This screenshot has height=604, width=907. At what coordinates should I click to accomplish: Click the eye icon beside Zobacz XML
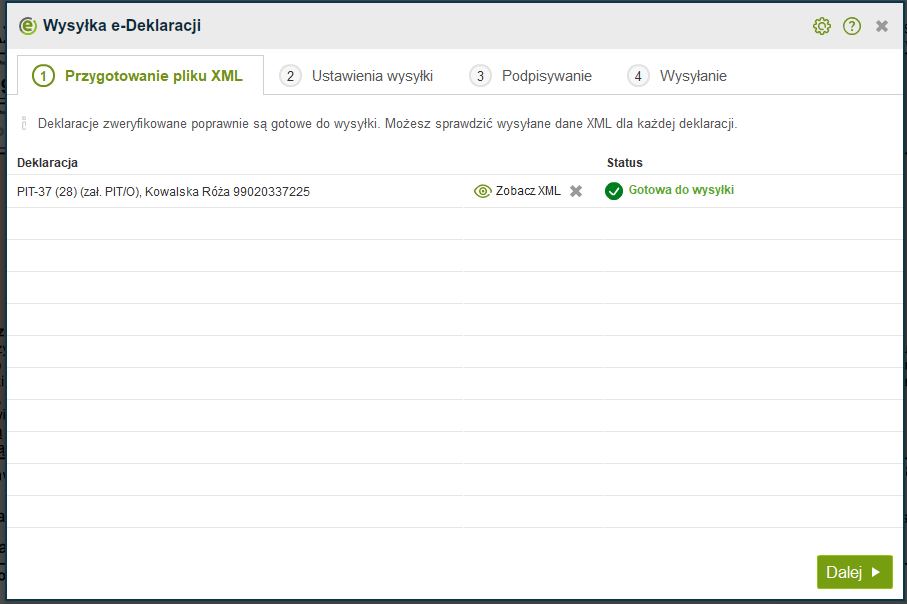pyautogui.click(x=483, y=191)
